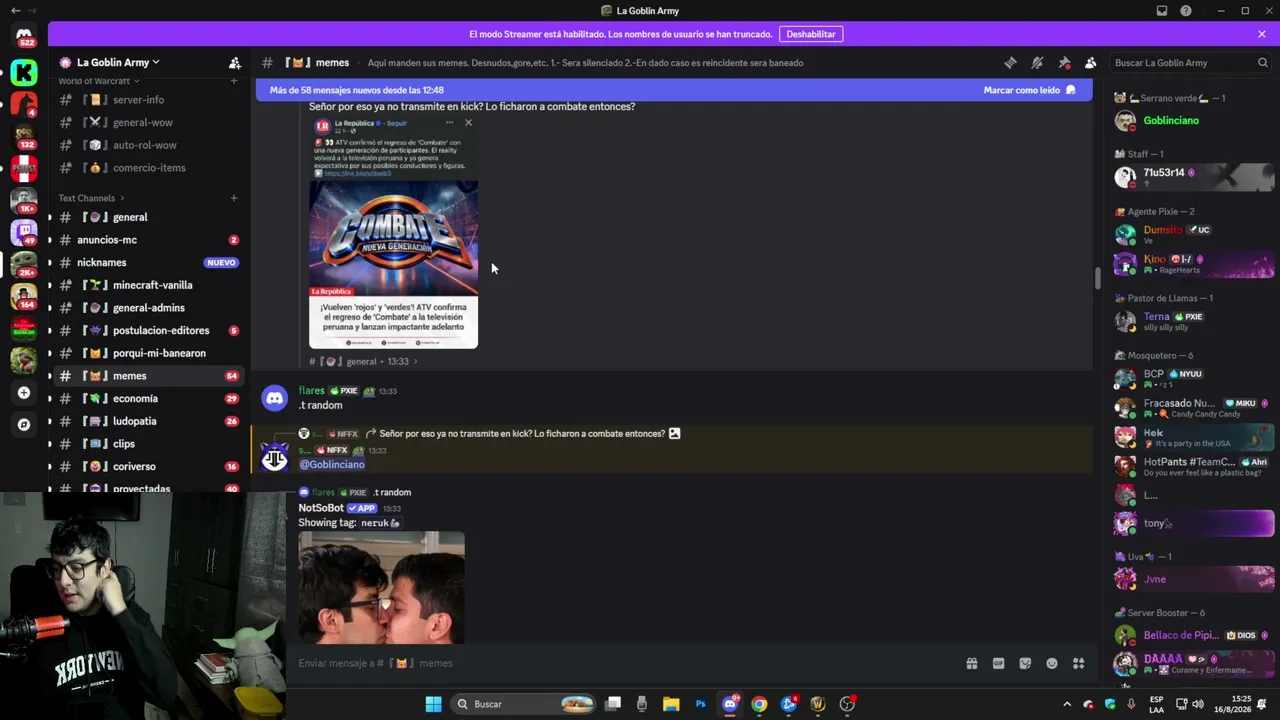This screenshot has width=1280, height=720.
Task: Show hidden system tray icons
Action: point(1067,704)
